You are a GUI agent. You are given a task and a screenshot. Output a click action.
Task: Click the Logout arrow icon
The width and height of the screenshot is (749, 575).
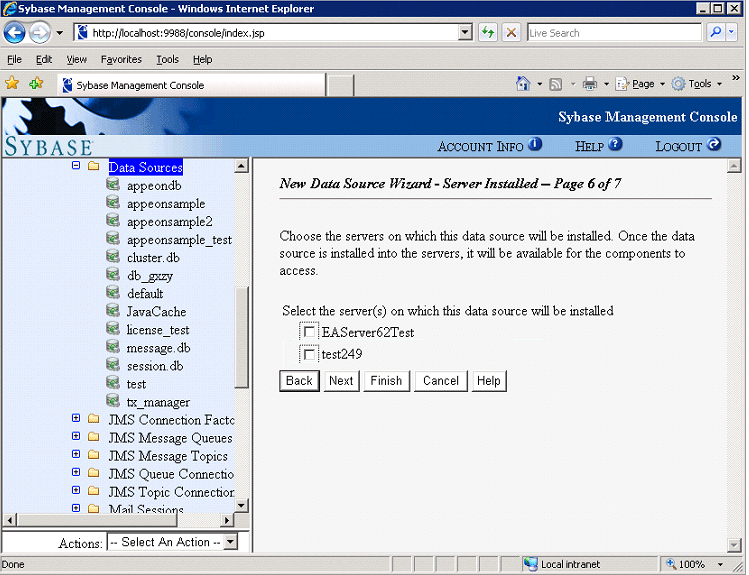click(x=714, y=144)
